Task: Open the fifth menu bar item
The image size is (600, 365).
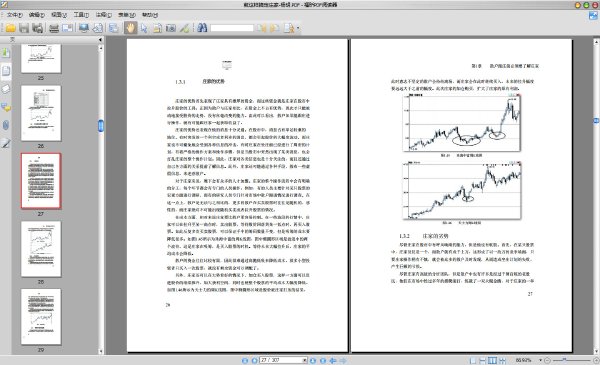Action: (103, 15)
